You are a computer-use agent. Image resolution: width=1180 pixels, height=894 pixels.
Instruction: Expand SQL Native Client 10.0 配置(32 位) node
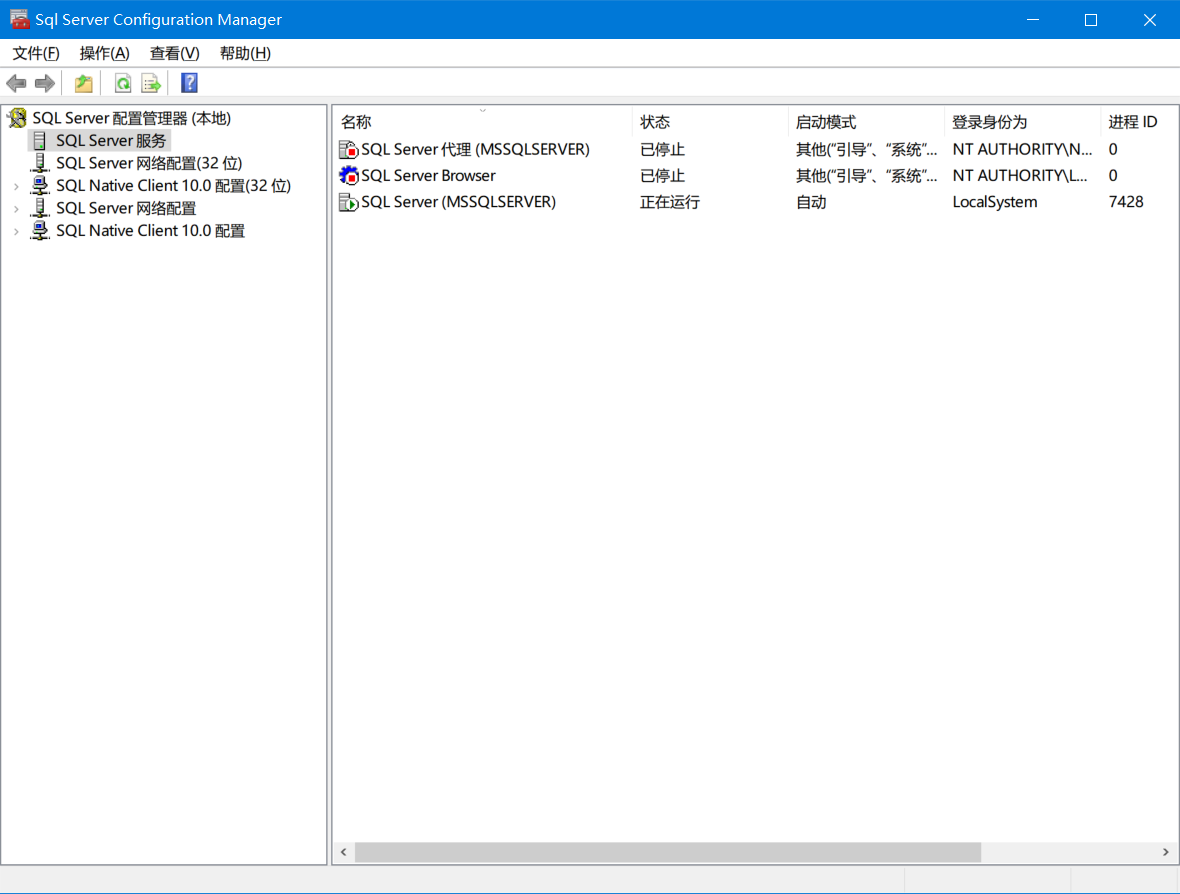(16, 186)
